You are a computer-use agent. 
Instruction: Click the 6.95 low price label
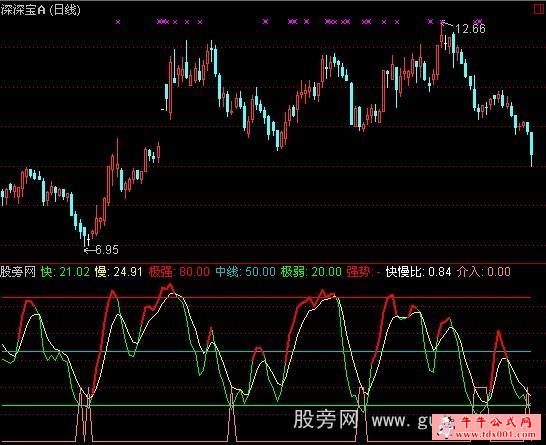(x=107, y=249)
